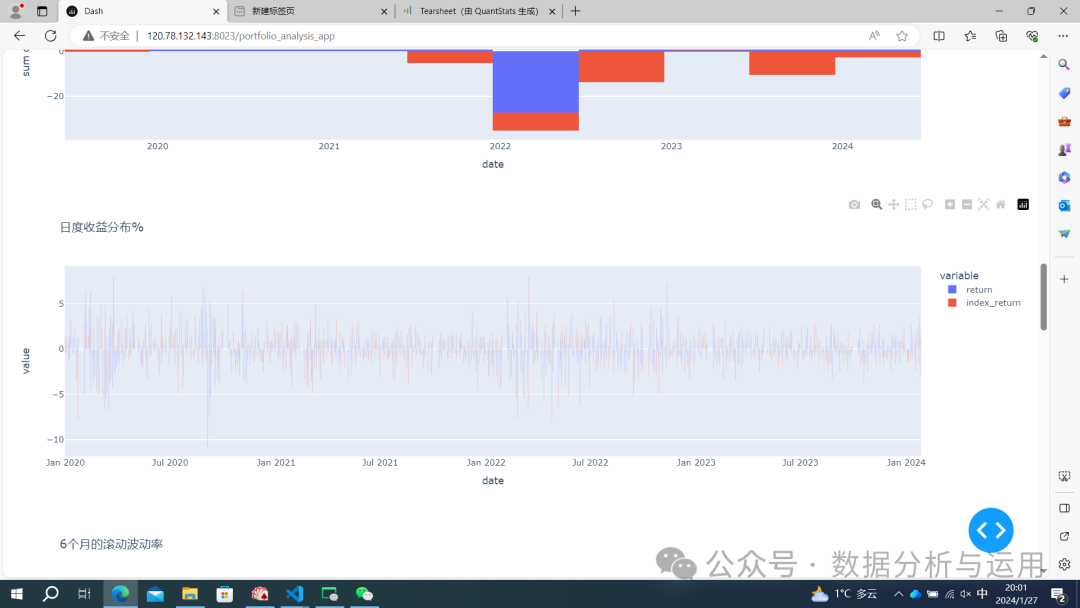Close the 新建标签页 tab

pos(384,11)
